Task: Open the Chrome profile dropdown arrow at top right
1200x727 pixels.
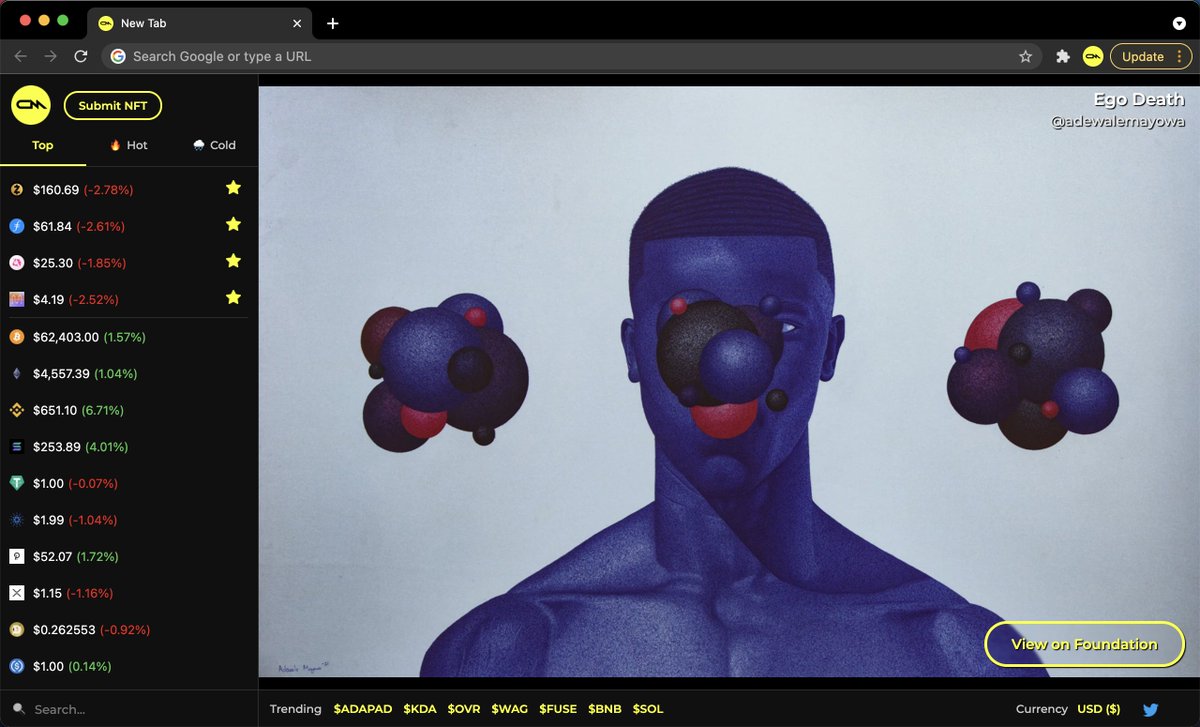Action: 1179,23
